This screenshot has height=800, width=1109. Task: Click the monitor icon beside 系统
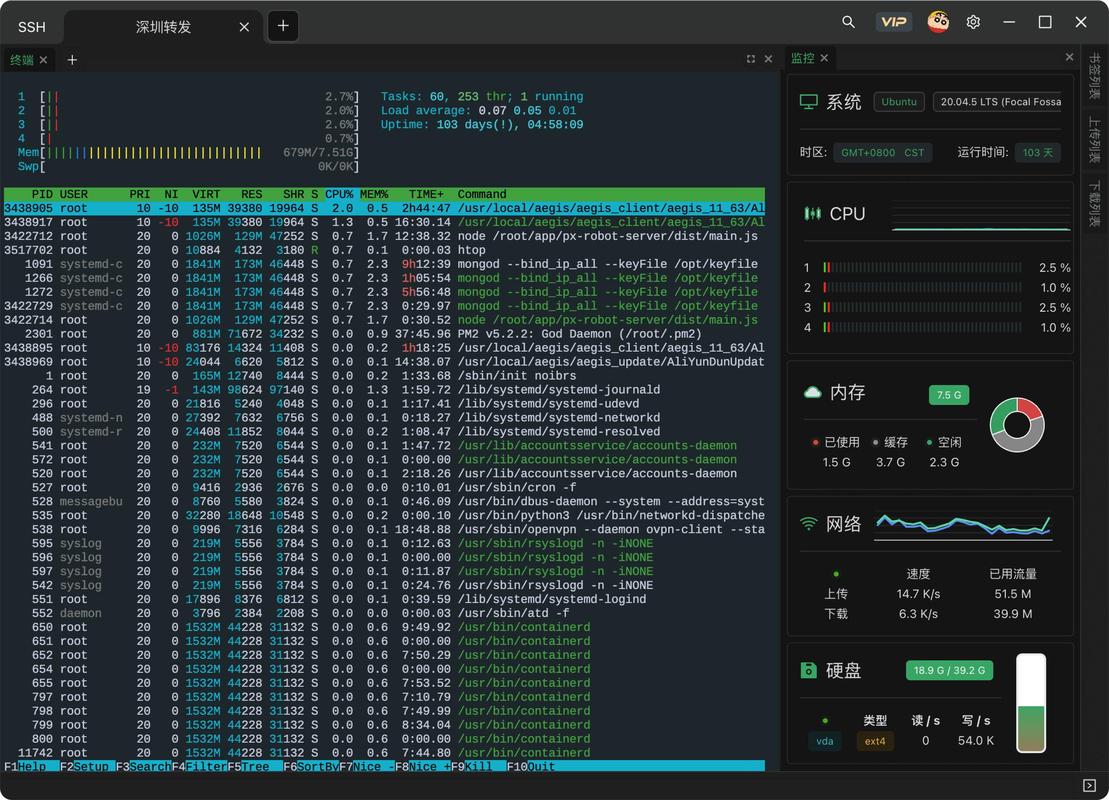pos(811,100)
